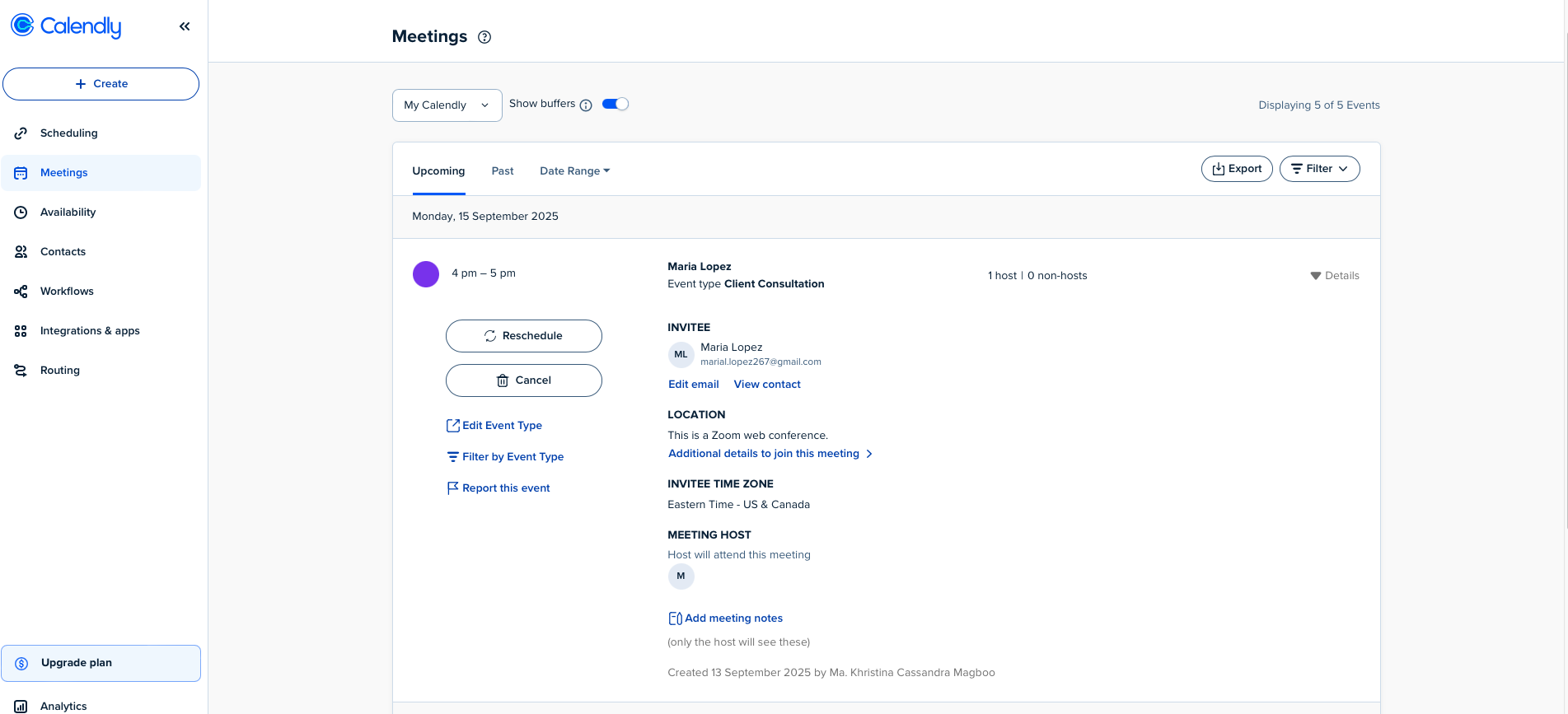Viewport: 1568px width, 714px height.
Task: Go to Routing in sidebar
Action: (x=60, y=371)
